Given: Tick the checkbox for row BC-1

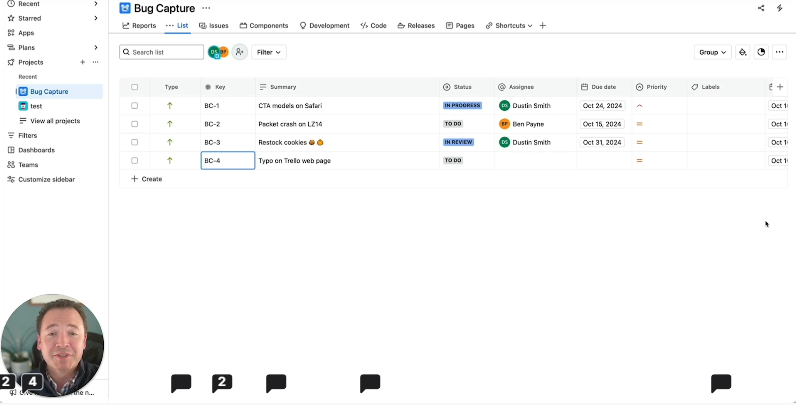Looking at the screenshot, I should coord(135,105).
